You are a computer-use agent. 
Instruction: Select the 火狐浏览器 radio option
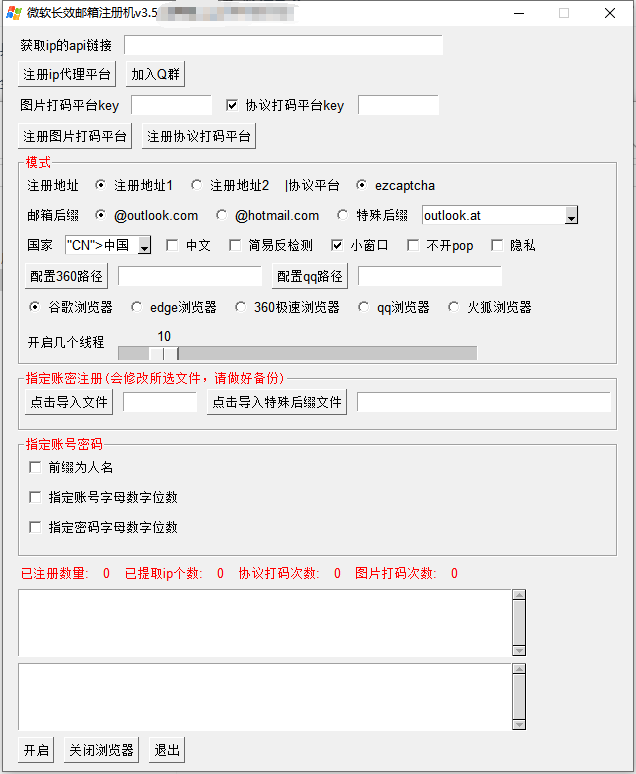click(454, 307)
